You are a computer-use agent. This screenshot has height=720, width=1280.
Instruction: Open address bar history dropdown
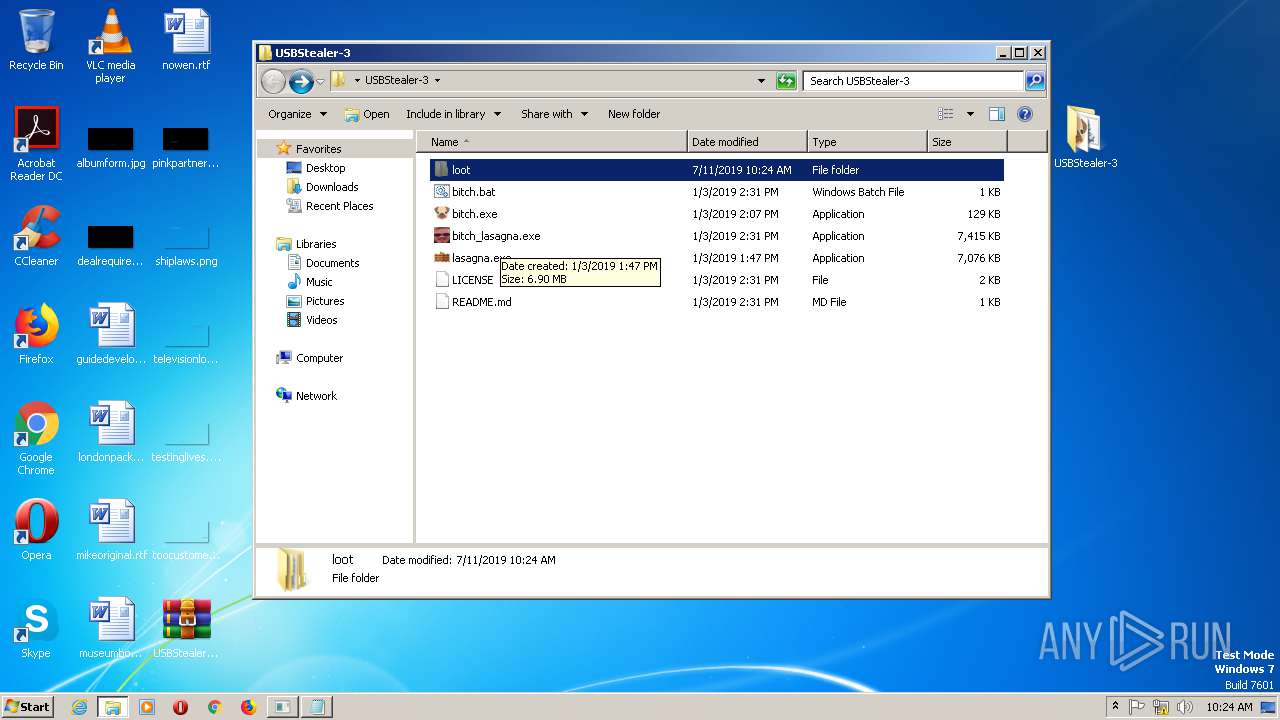(x=761, y=81)
